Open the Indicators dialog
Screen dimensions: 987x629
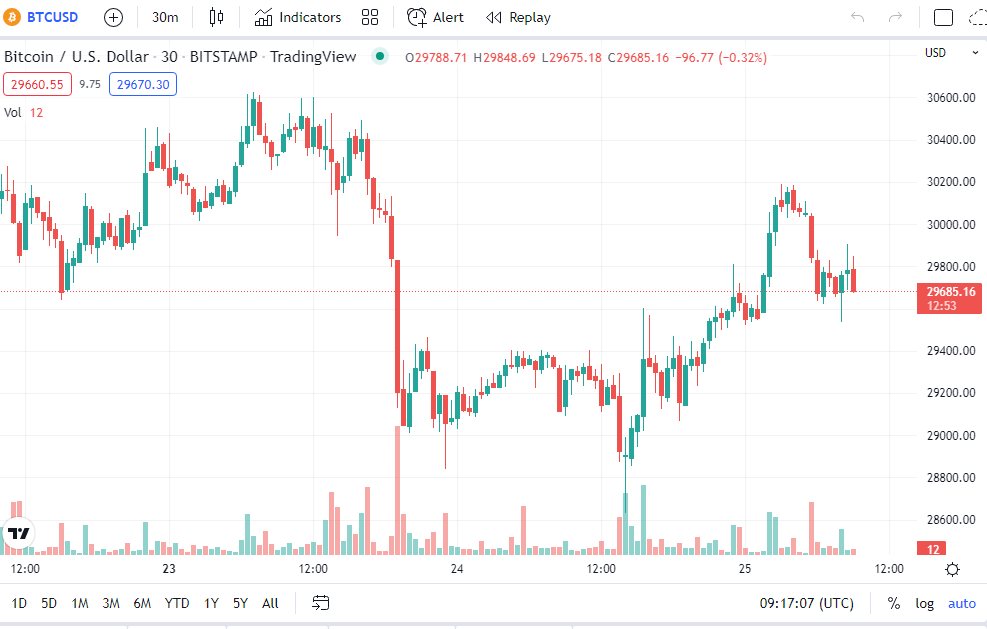(x=297, y=17)
